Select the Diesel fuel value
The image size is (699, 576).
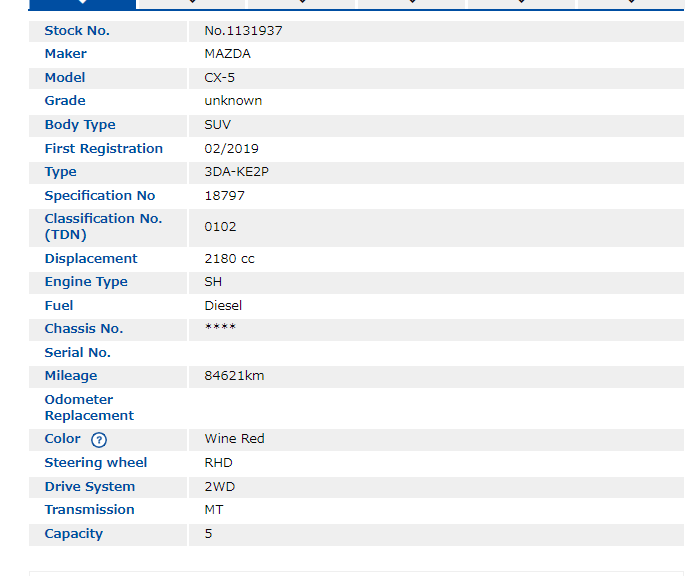[223, 306]
